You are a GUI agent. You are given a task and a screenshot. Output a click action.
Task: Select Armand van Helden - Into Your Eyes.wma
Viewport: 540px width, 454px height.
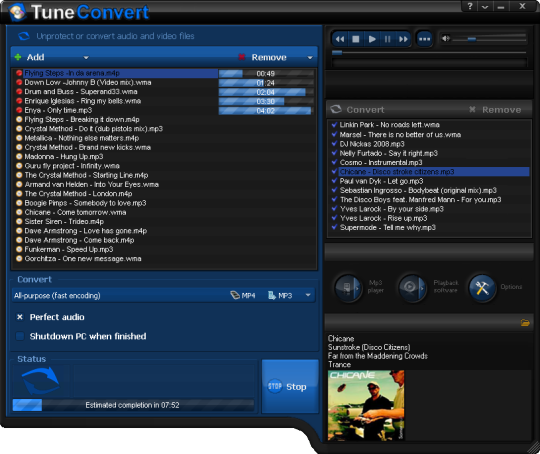[91, 185]
